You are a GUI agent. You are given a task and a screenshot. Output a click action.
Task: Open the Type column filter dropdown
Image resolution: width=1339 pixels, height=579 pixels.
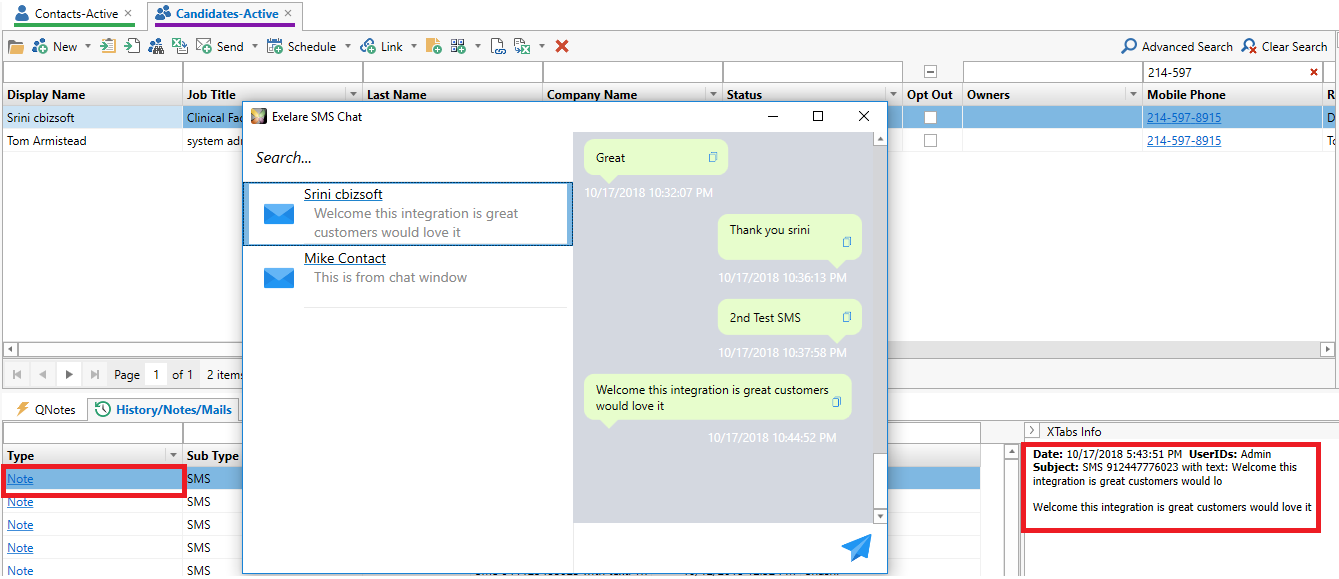coord(173,455)
